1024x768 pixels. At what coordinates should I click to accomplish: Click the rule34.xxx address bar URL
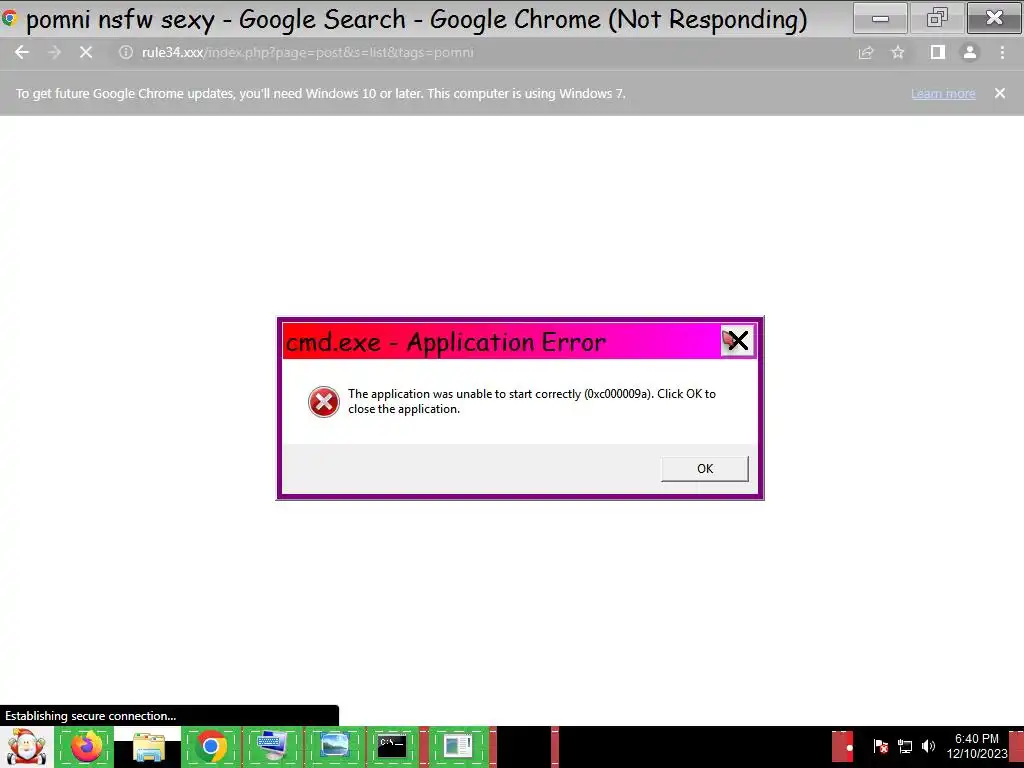coord(308,52)
